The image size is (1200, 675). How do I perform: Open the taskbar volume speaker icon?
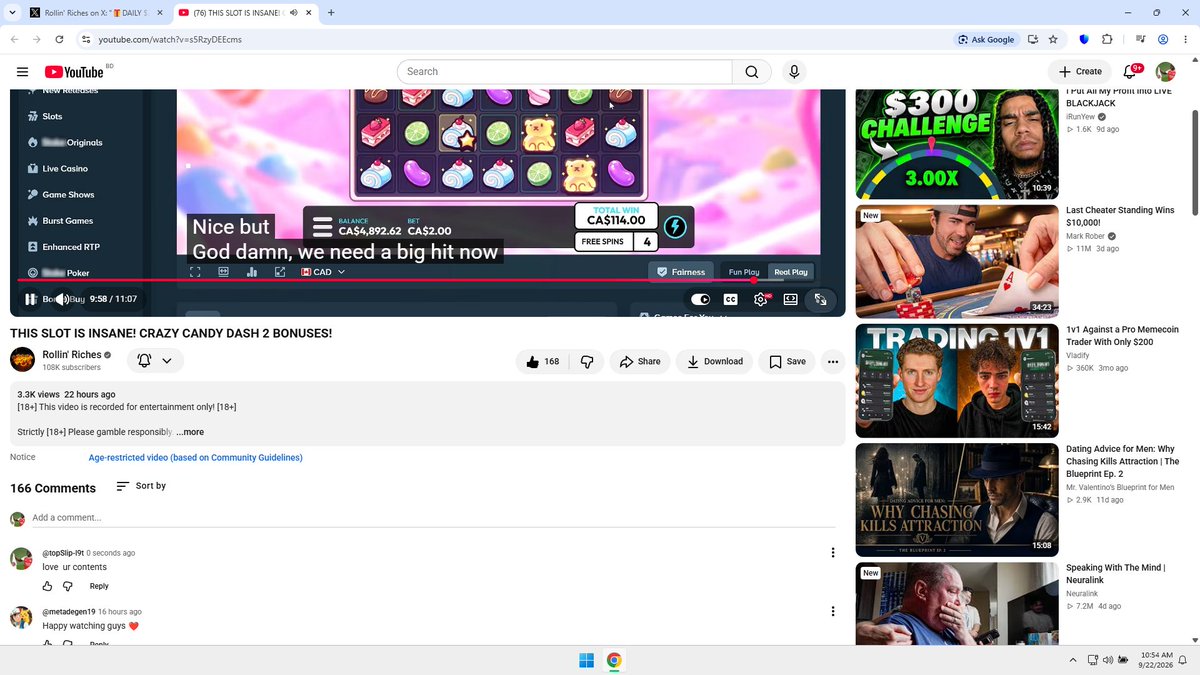pyautogui.click(x=1108, y=660)
